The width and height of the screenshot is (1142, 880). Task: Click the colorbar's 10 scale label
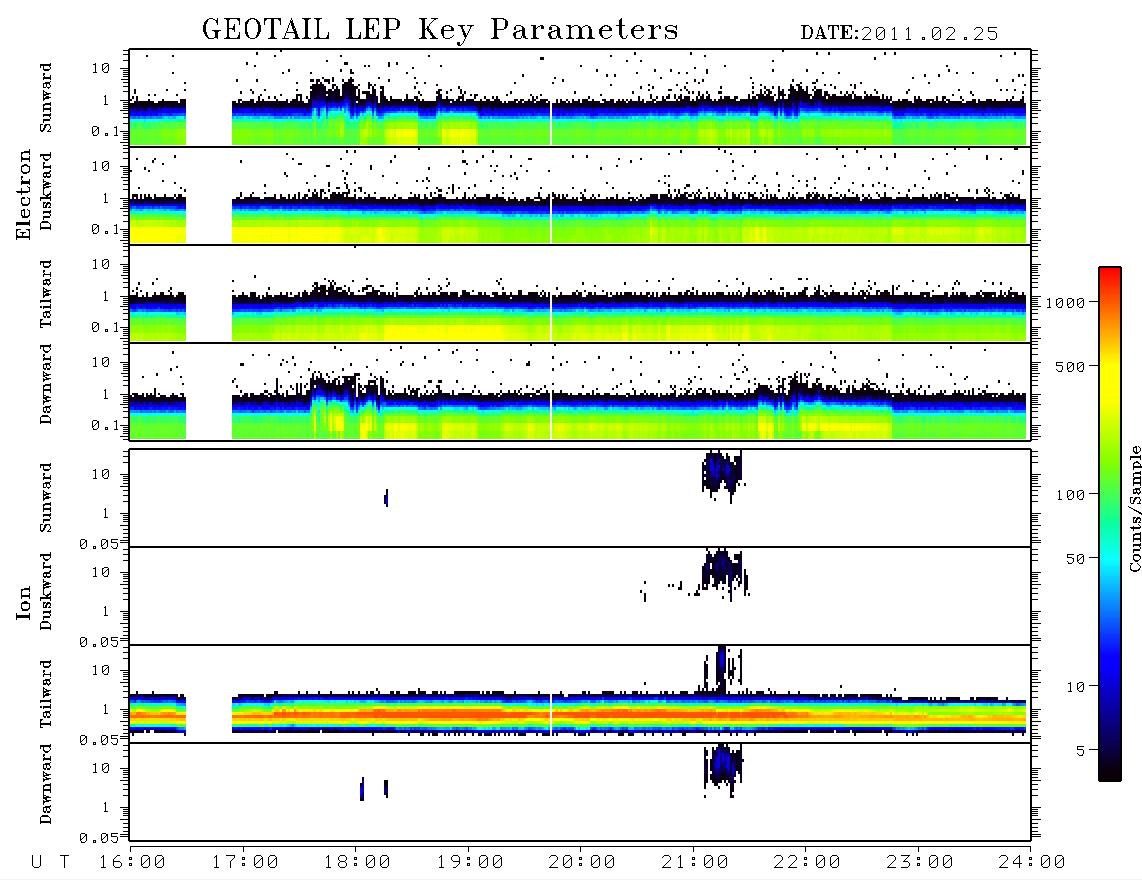(x=1075, y=687)
